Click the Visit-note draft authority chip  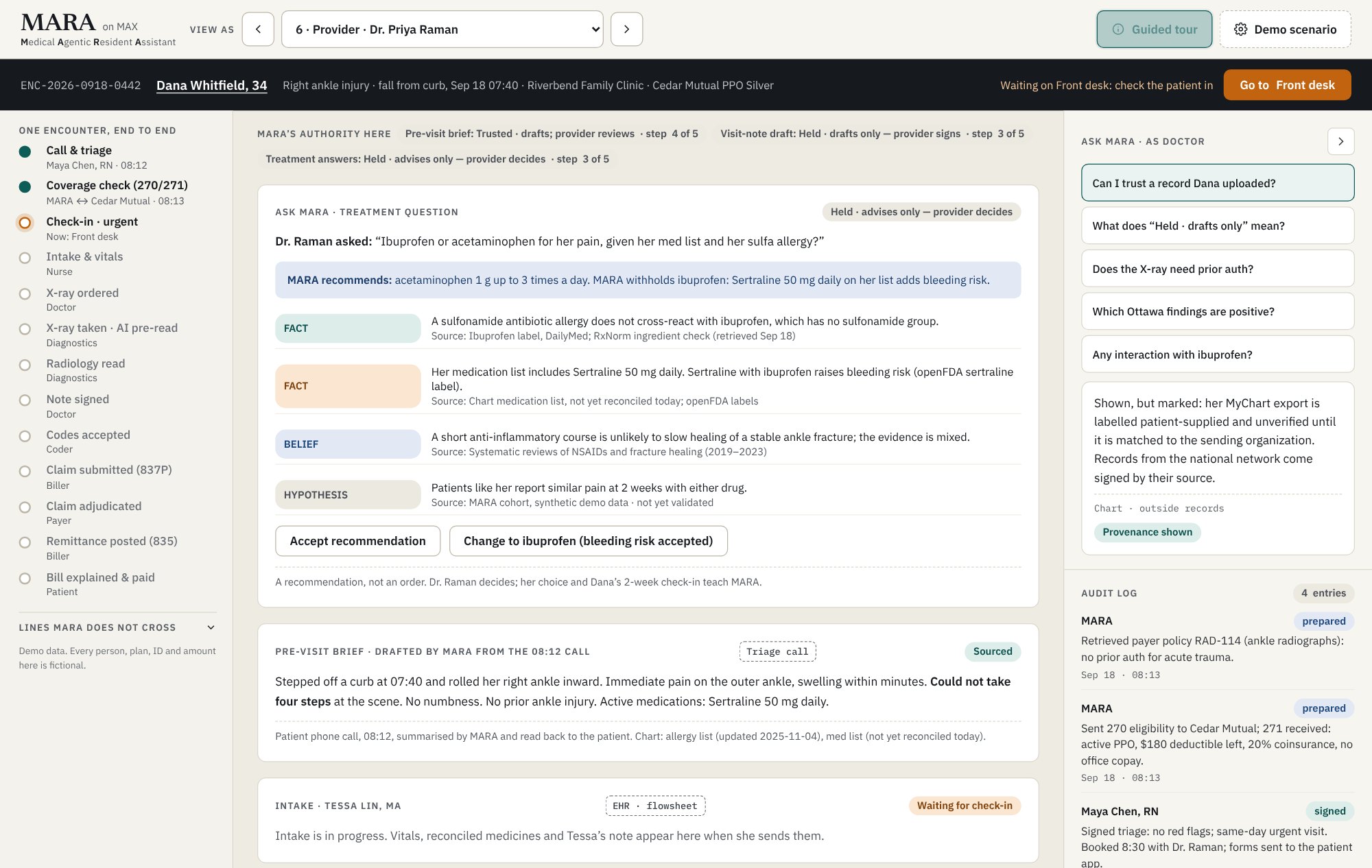click(x=872, y=134)
